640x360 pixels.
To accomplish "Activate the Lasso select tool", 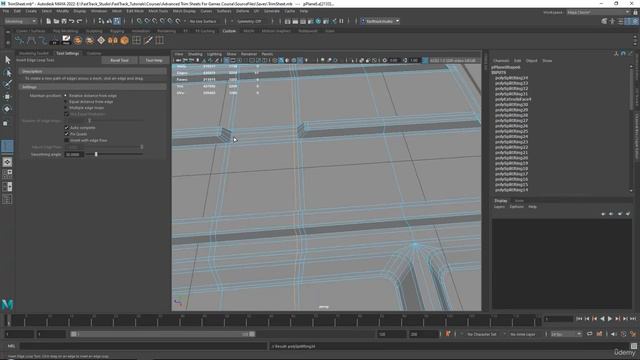I will click(7, 73).
